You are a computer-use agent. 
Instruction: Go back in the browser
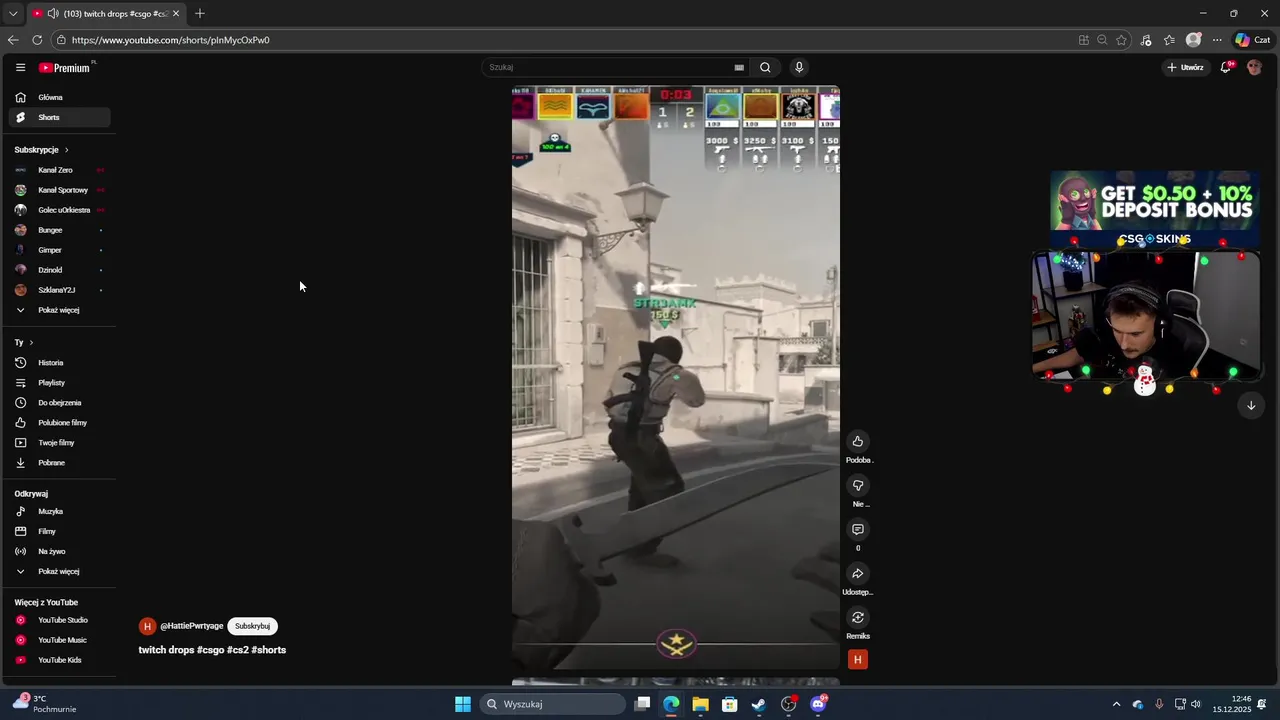12,40
